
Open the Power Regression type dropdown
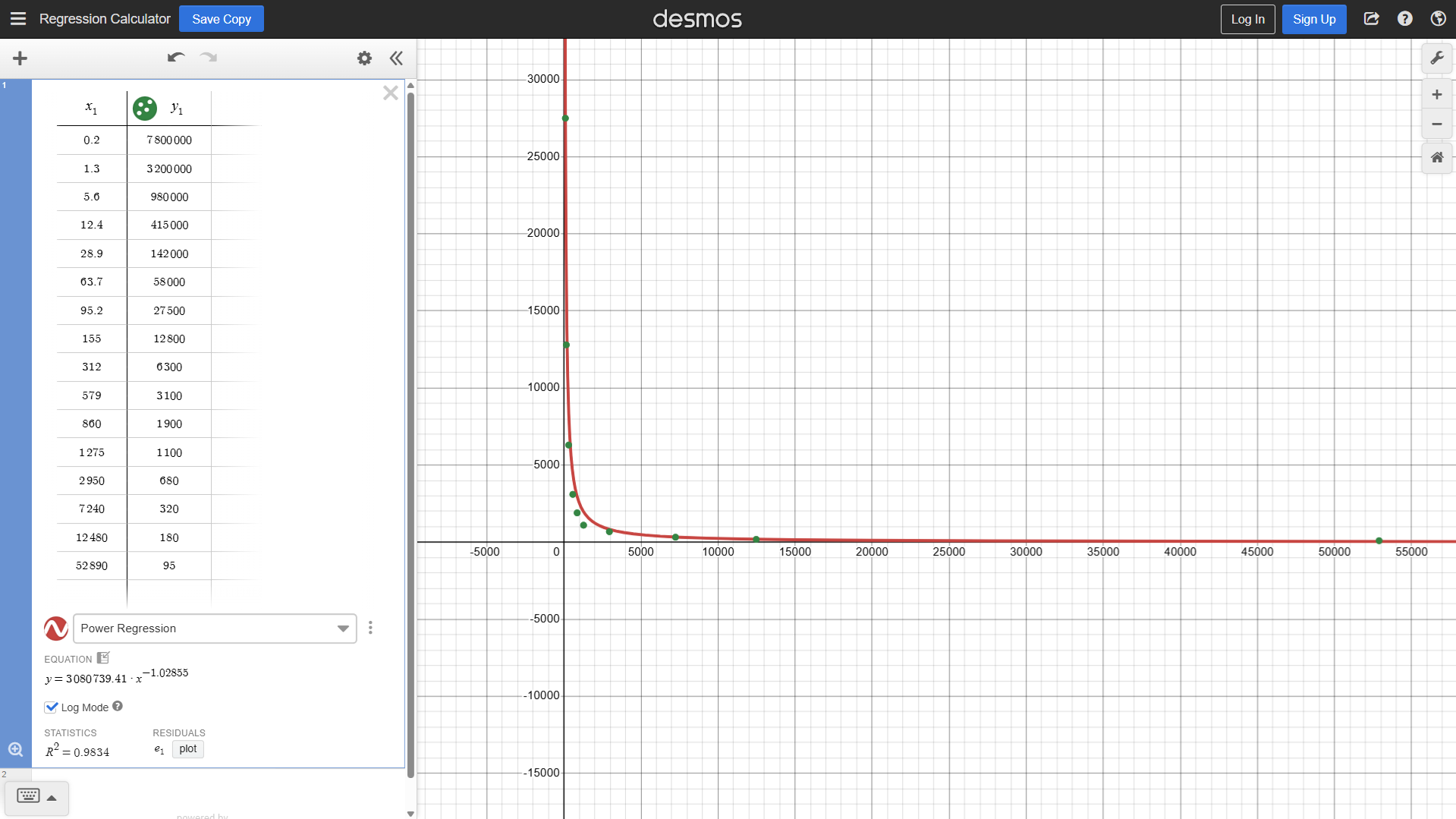215,628
